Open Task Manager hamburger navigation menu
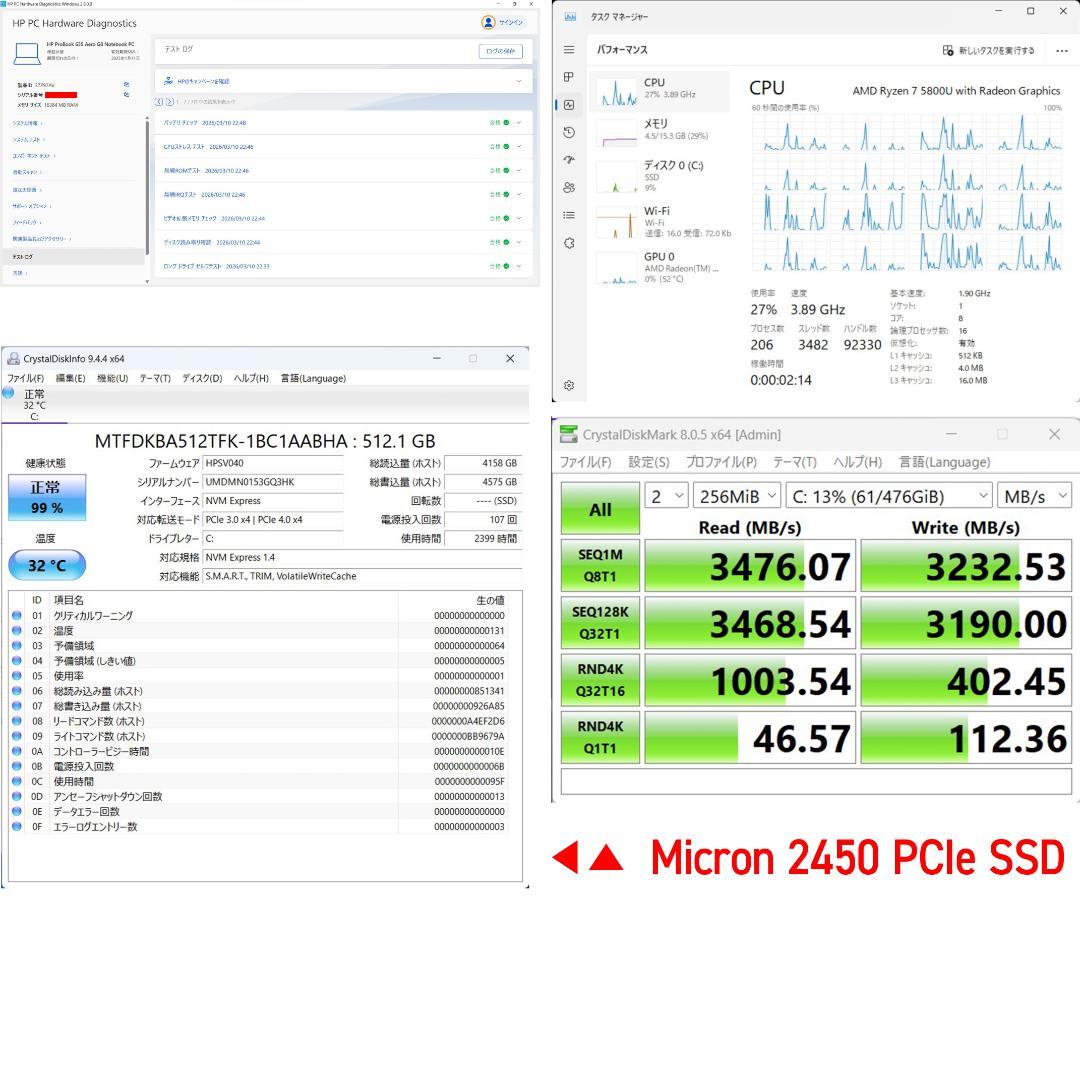 tap(569, 50)
